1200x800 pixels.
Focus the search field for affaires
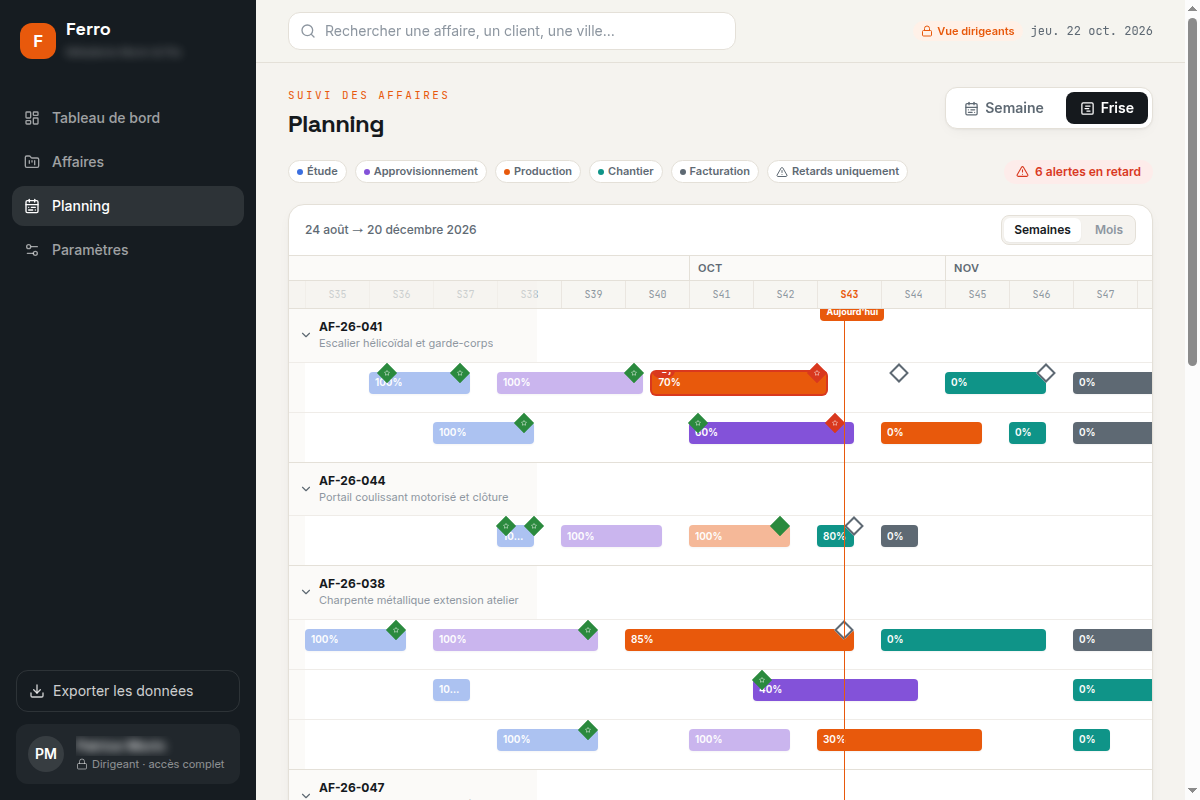[512, 31]
